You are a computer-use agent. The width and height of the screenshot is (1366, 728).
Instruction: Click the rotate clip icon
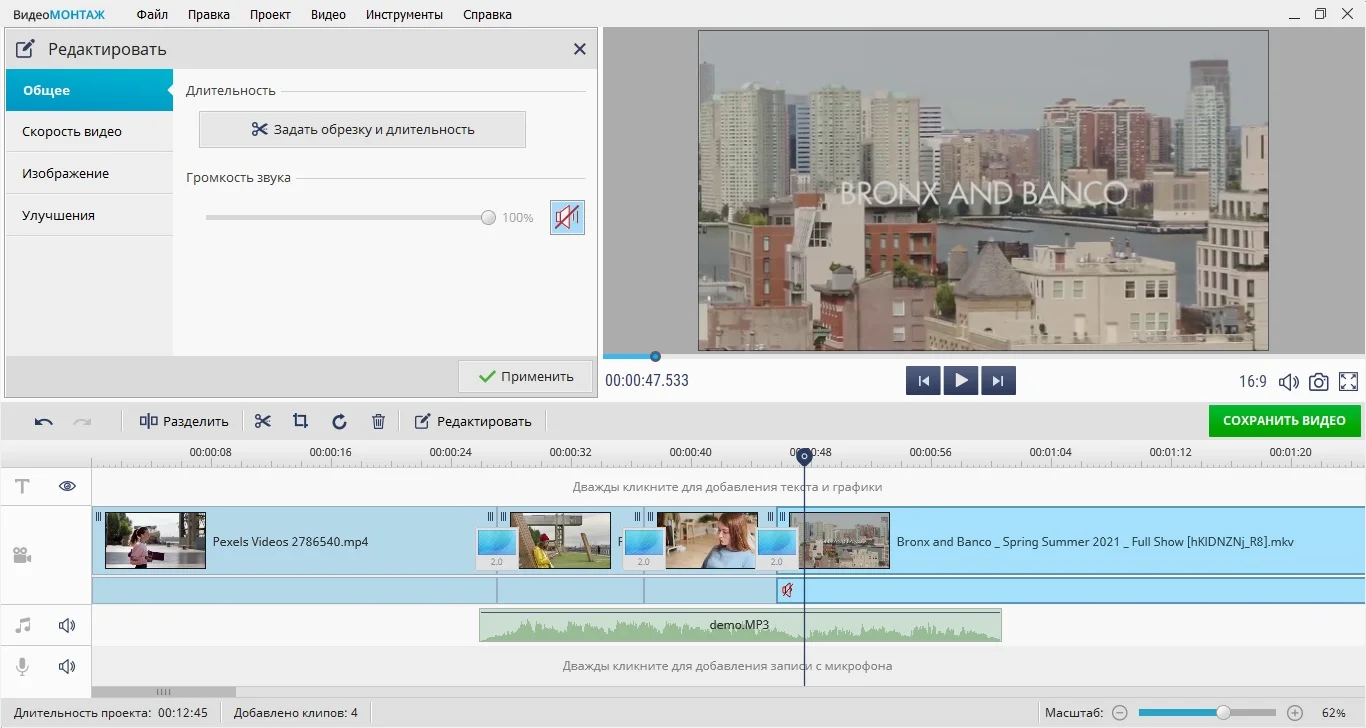(x=339, y=422)
